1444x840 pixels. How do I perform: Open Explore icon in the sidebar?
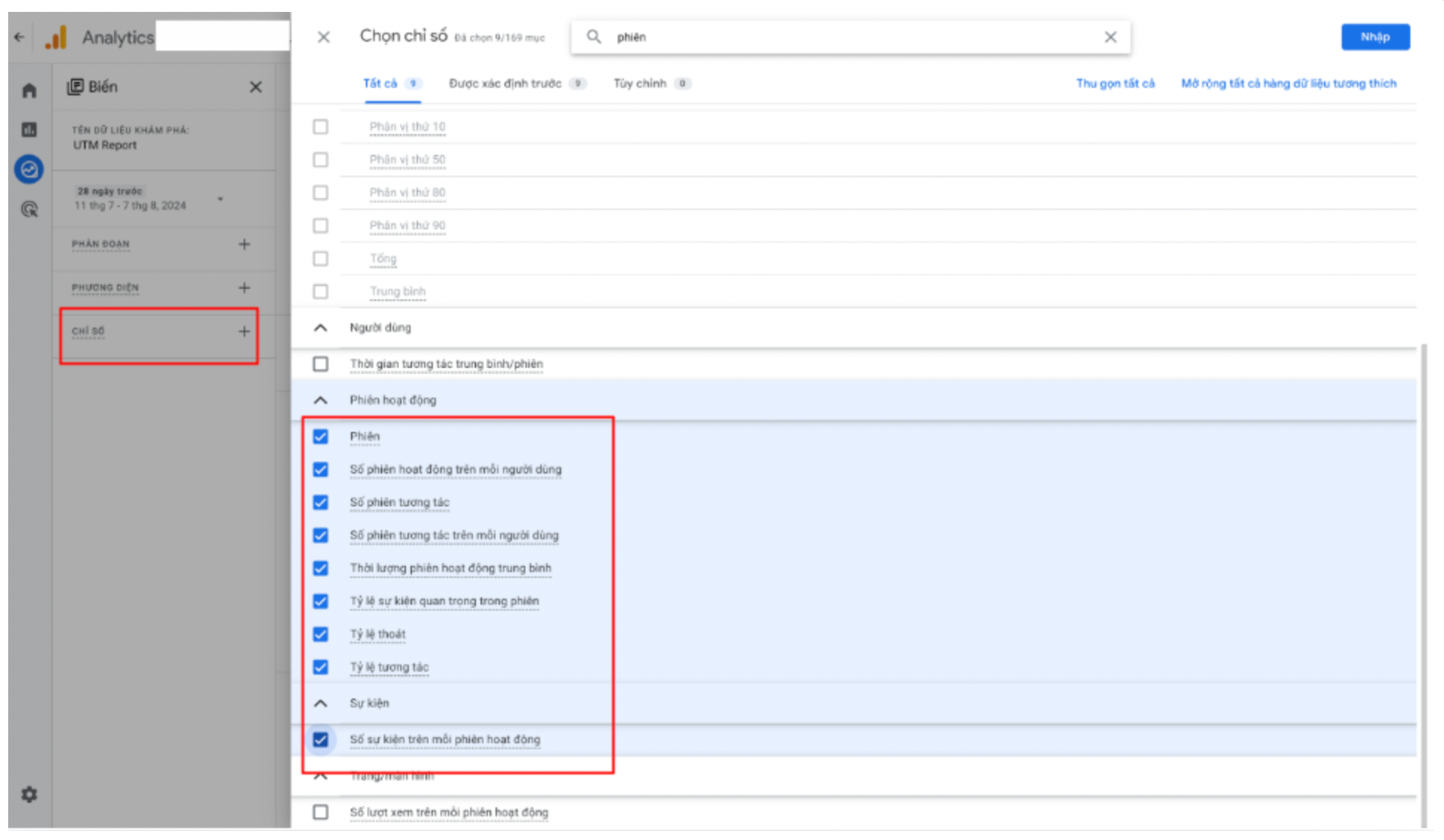coord(29,170)
